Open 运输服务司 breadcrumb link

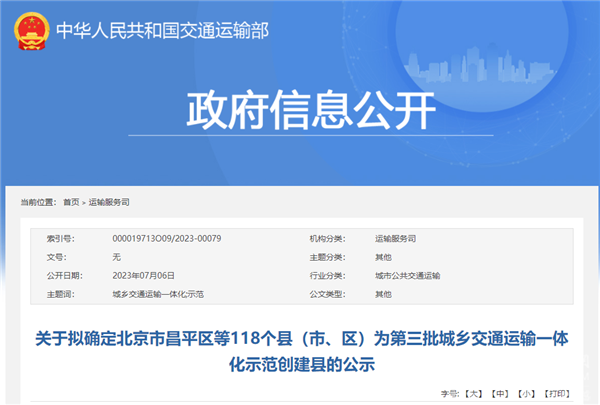point(109,202)
